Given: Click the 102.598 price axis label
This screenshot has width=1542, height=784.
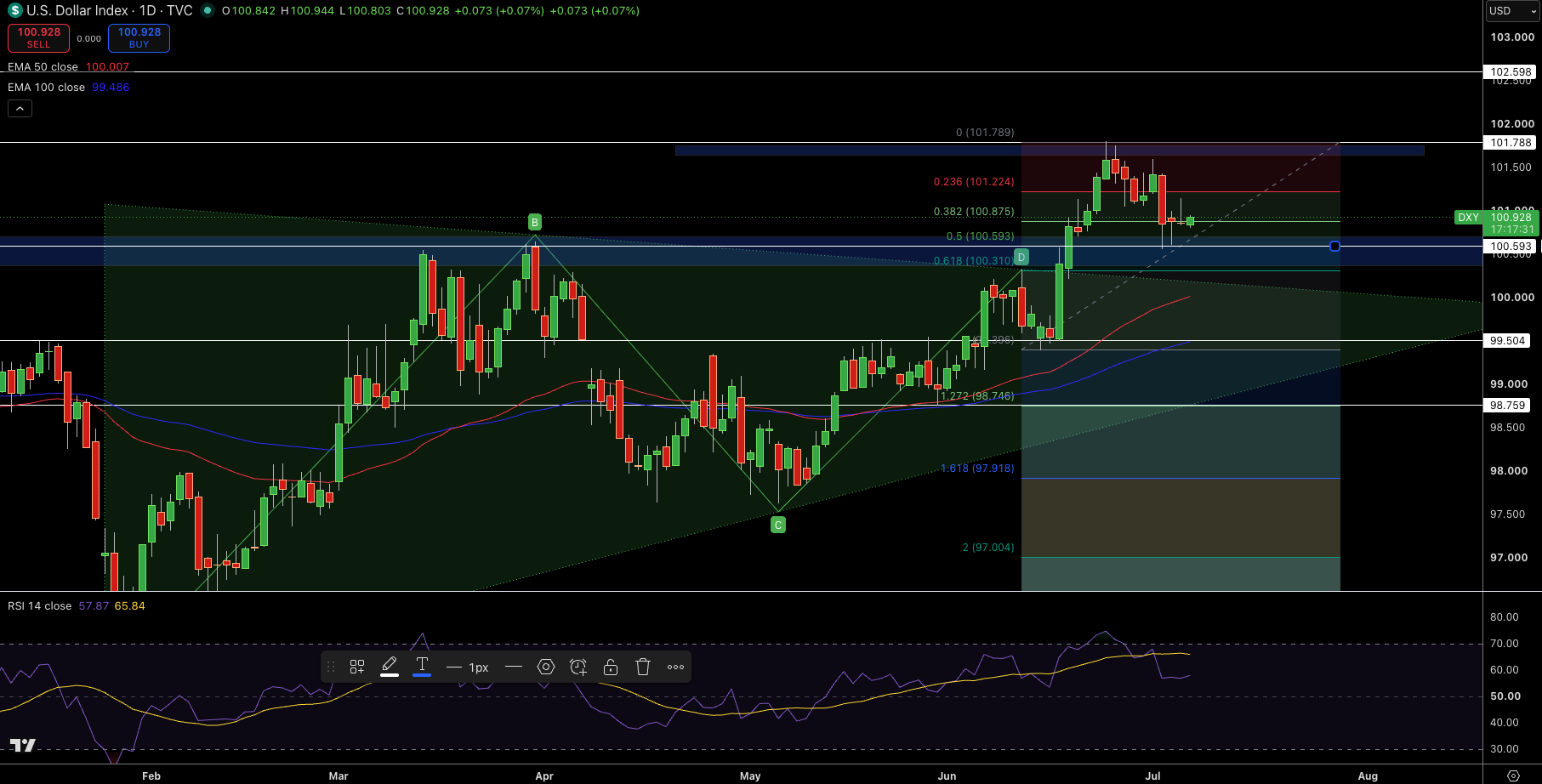Looking at the screenshot, I should (1511, 72).
